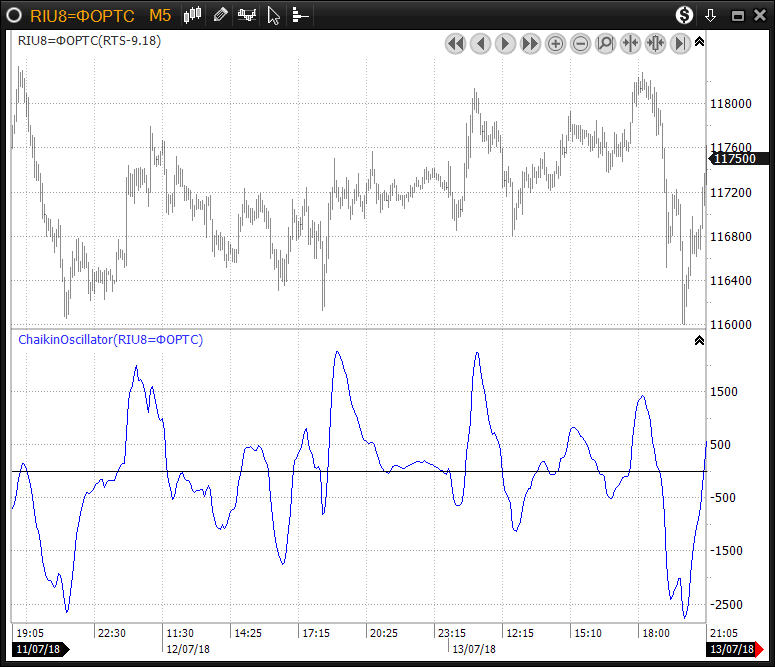The image size is (775, 667).
Task: Click the dollar sign trade icon
Action: point(684,15)
